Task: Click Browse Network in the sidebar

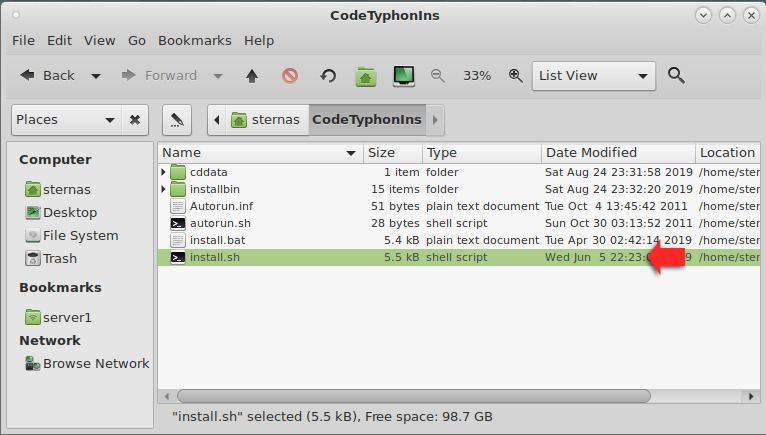Action: (x=87, y=363)
